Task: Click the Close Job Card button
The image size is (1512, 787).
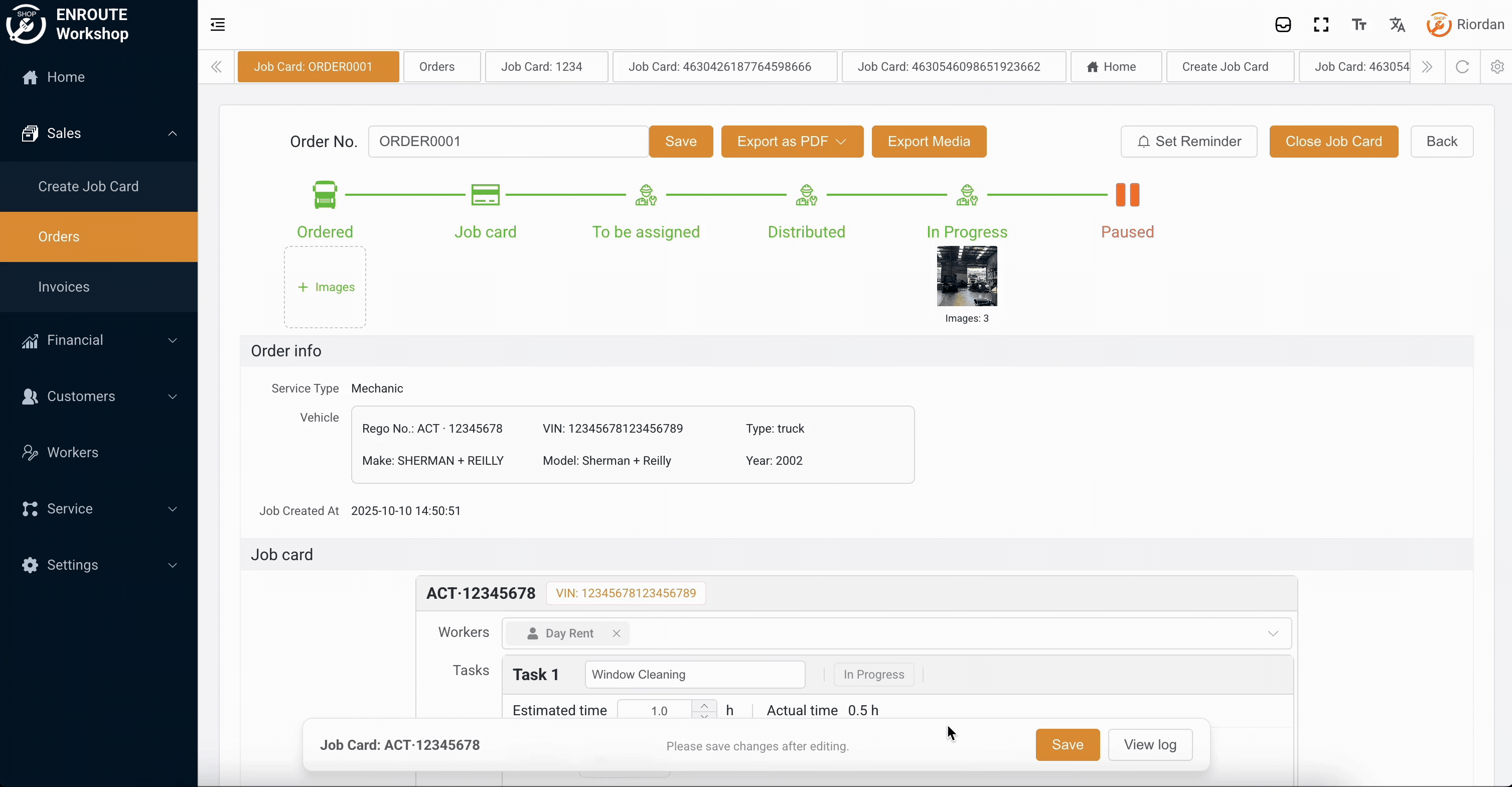Action: point(1333,142)
